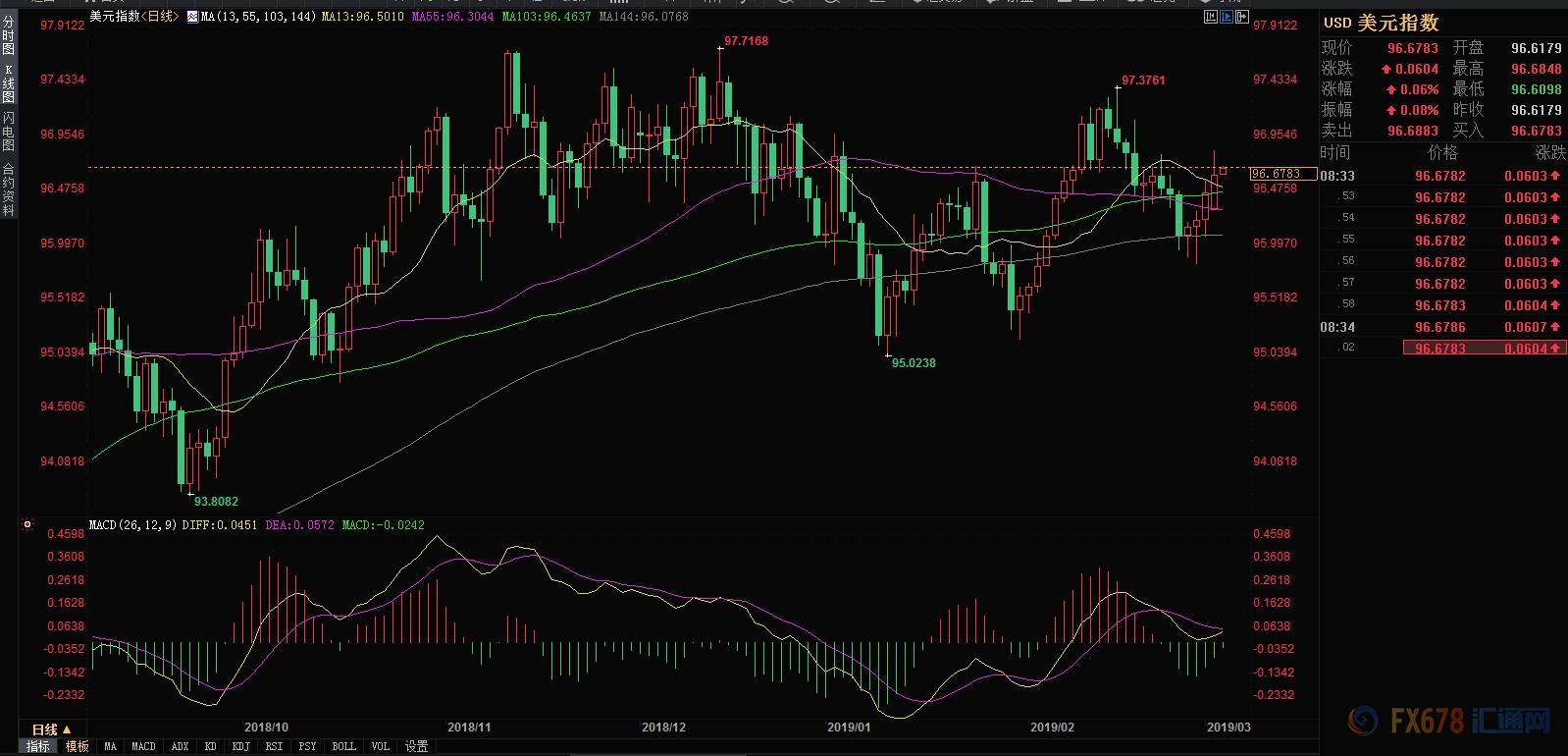1568x756 pixels.
Task: Click the 97.7168 high price marker
Action: (x=746, y=41)
